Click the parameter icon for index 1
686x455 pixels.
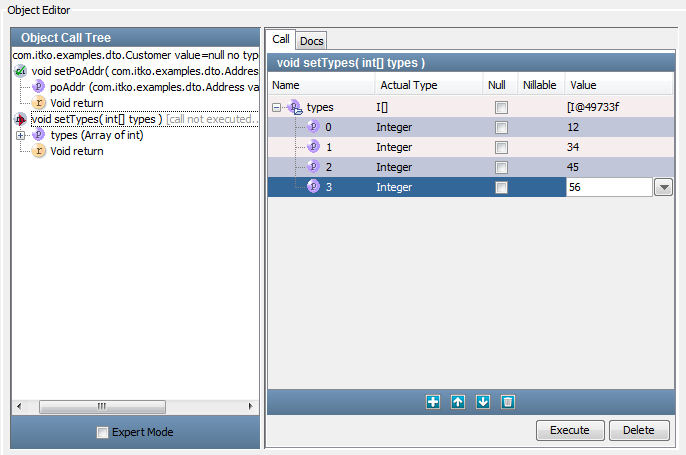tap(313, 147)
